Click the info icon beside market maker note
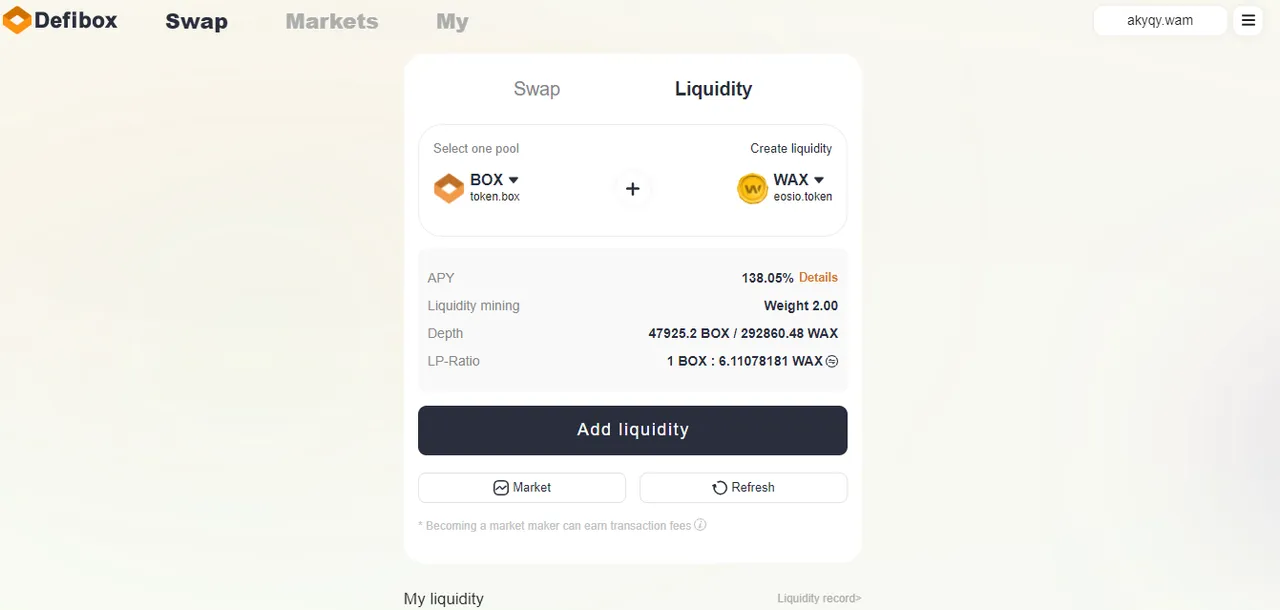 click(700, 525)
